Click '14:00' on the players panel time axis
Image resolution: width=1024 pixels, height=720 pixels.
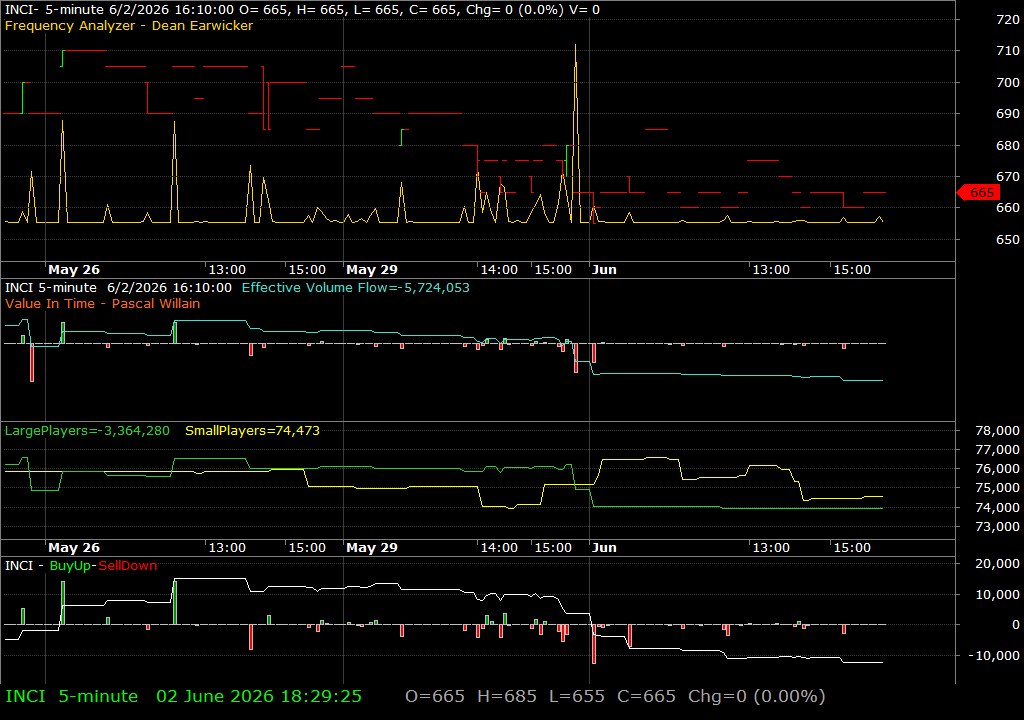499,548
